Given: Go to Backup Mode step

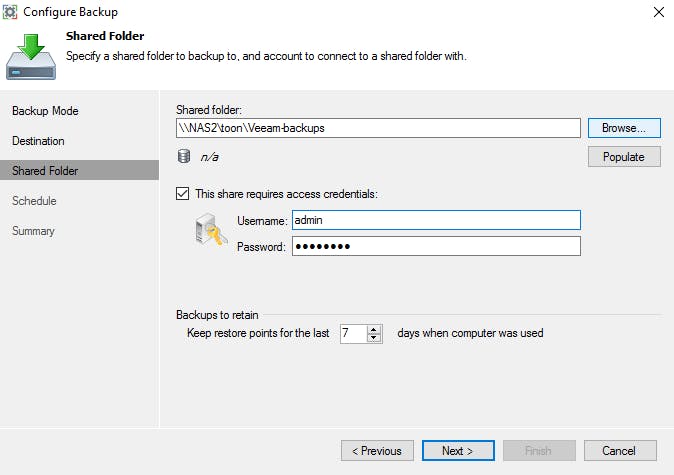Looking at the screenshot, I should pos(45,111).
